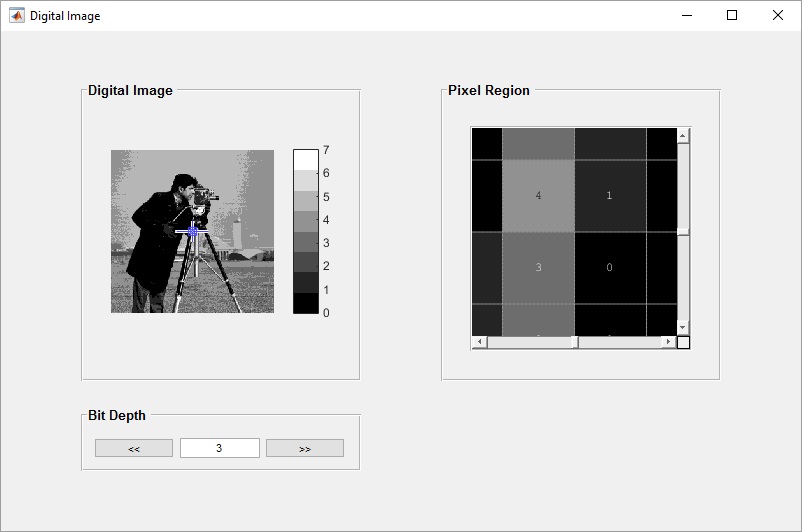The height and width of the screenshot is (532, 802).
Task: Click the black level 0 colorbar swatch
Action: tap(305, 304)
